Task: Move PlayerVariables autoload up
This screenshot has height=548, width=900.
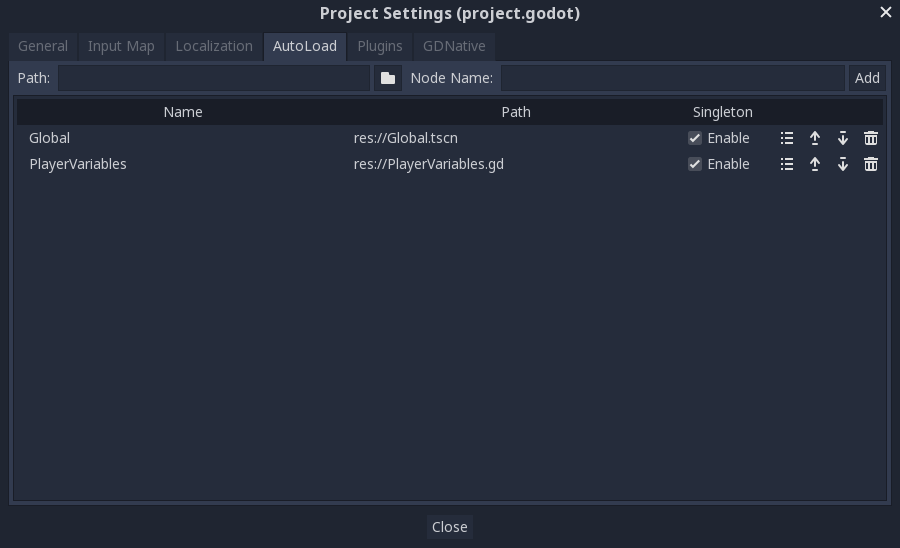Action: pos(815,164)
